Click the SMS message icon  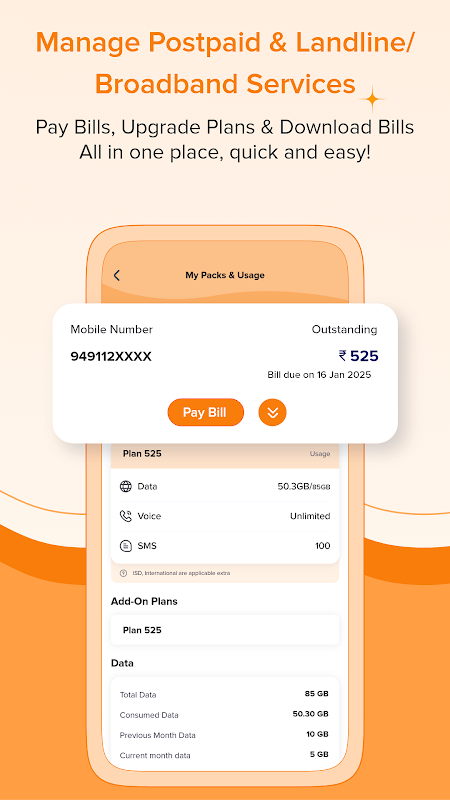pyautogui.click(x=126, y=546)
